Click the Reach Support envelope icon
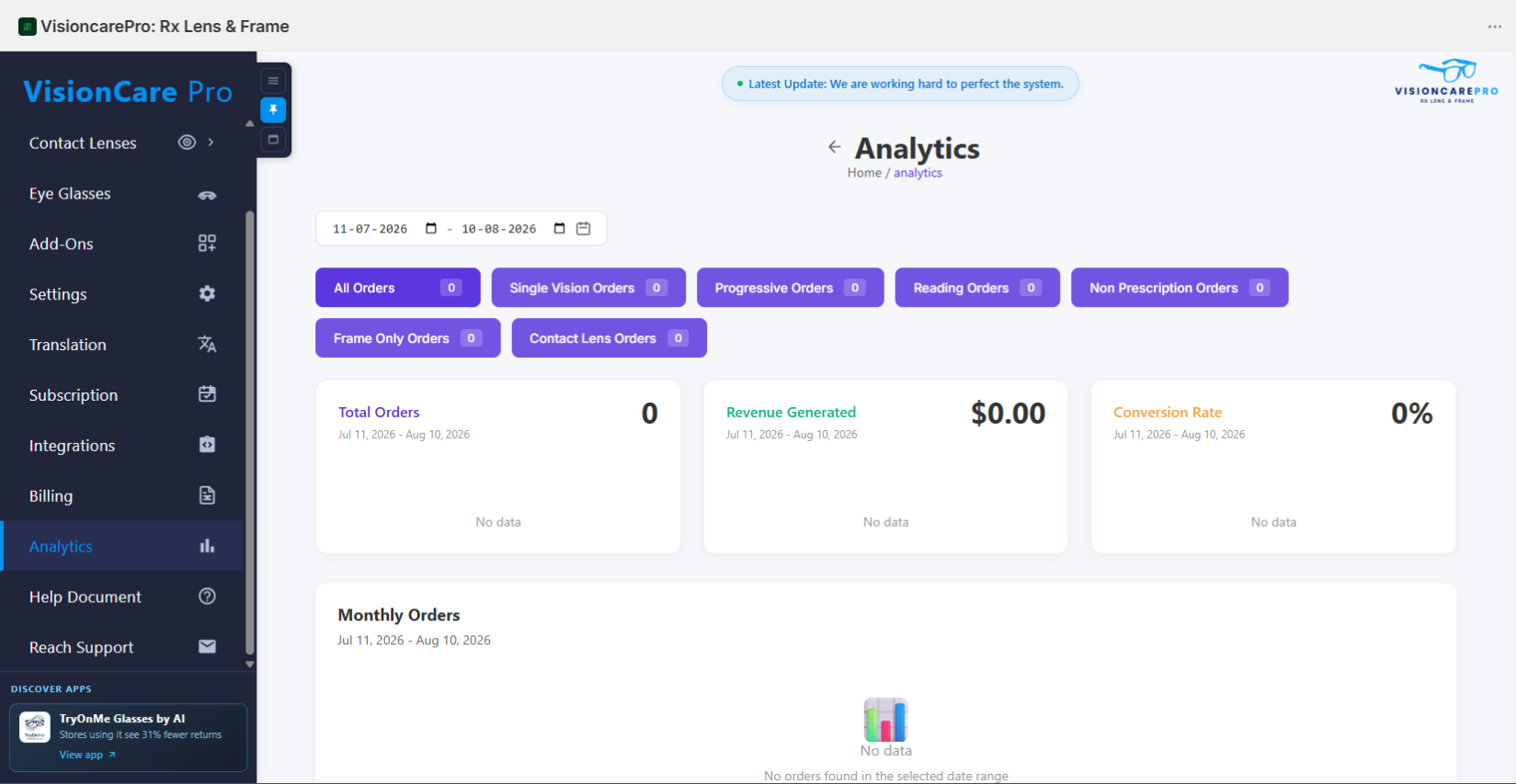The image size is (1516, 784). (x=208, y=647)
